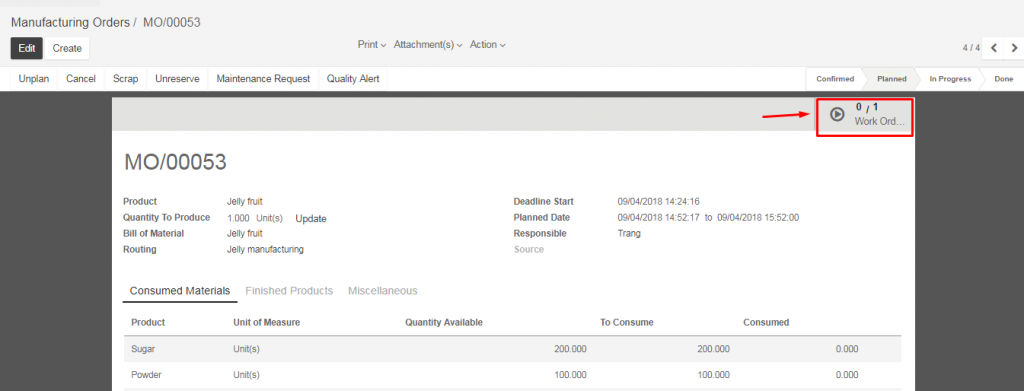Open Jelly manufacturing routing link
The image size is (1024, 391).
(265, 249)
